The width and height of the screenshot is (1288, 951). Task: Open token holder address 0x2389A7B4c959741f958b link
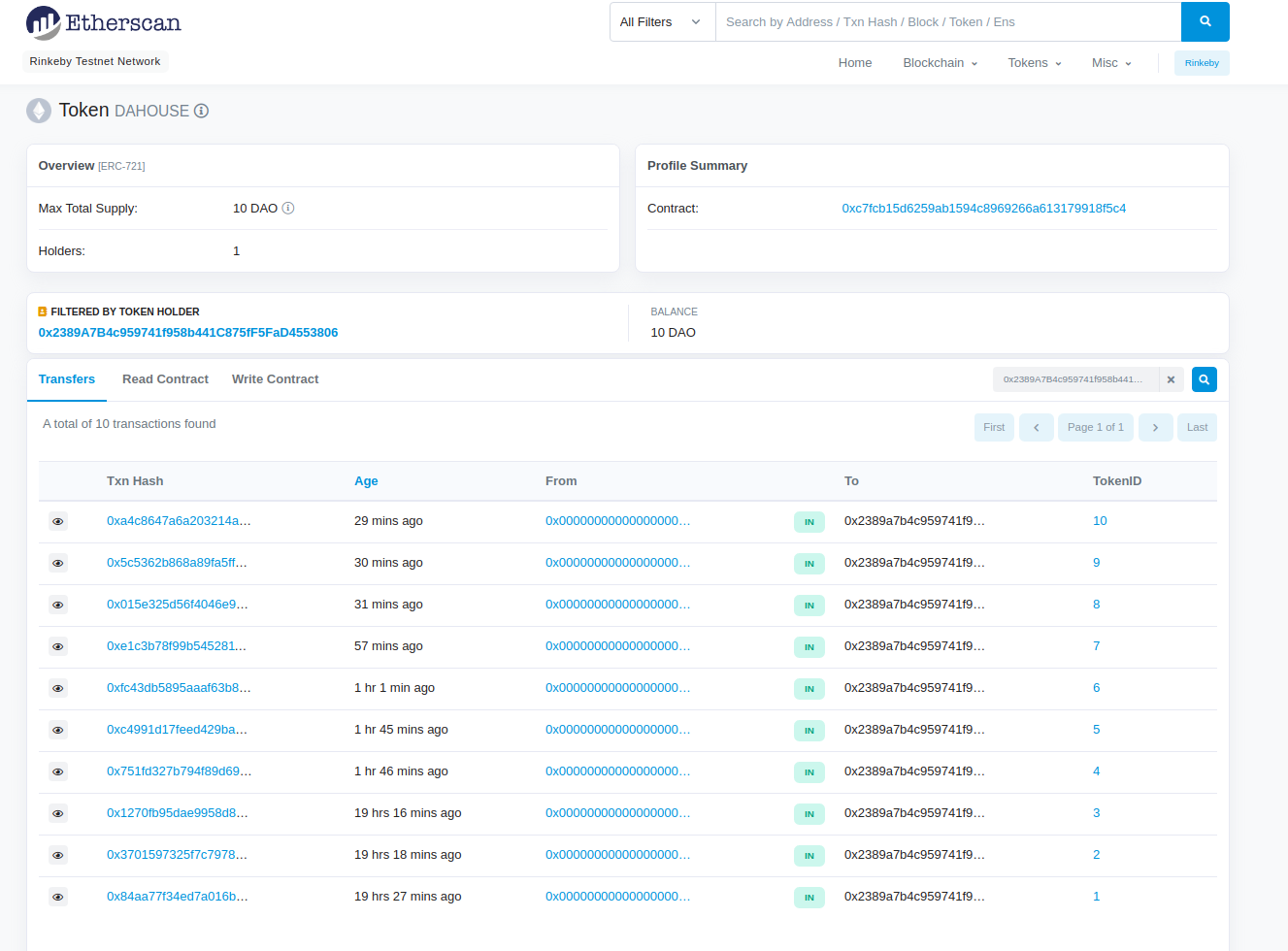click(188, 333)
